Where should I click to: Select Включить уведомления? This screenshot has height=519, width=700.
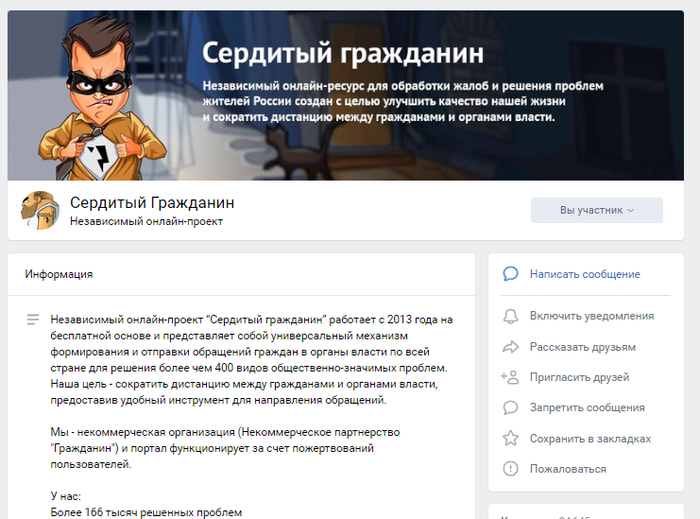coord(592,316)
